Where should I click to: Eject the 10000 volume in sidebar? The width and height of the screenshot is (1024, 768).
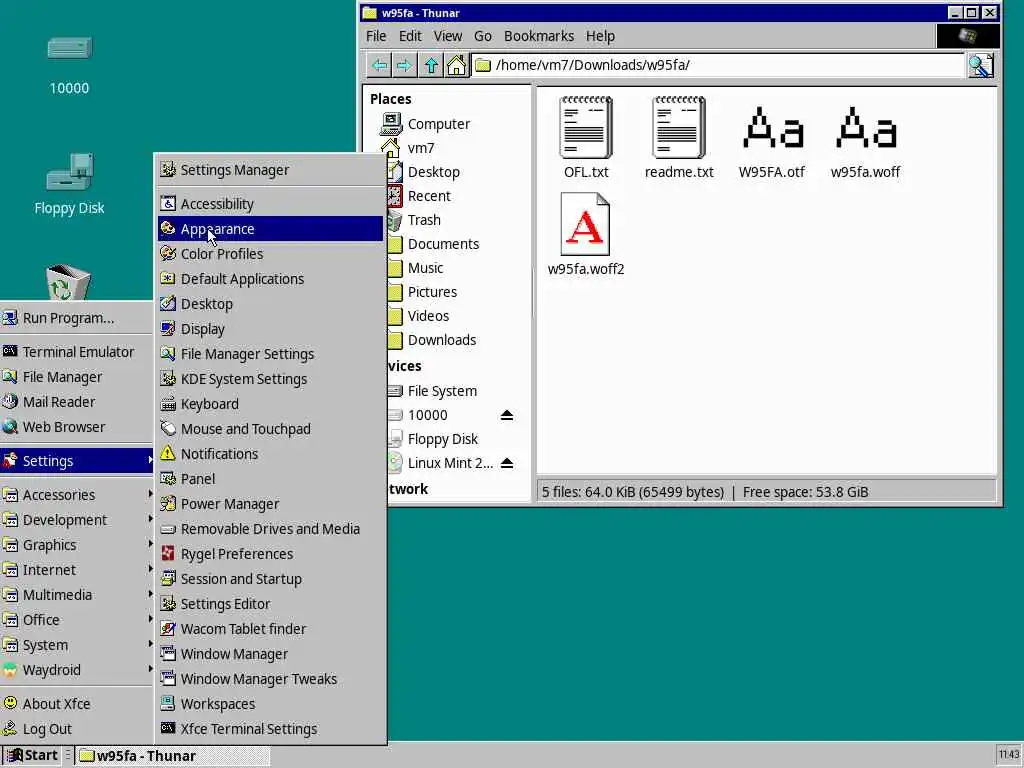[507, 415]
